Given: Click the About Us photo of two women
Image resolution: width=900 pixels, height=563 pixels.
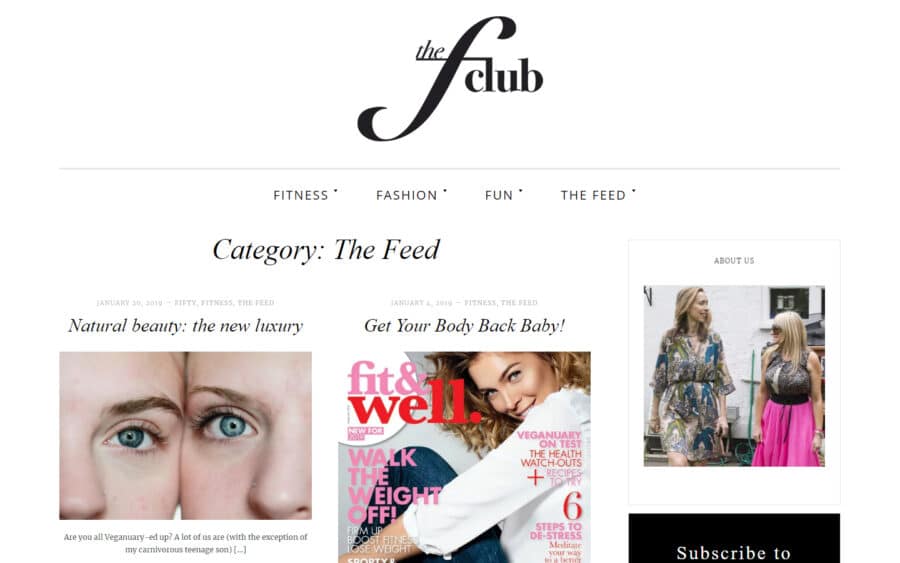Looking at the screenshot, I should 734,376.
